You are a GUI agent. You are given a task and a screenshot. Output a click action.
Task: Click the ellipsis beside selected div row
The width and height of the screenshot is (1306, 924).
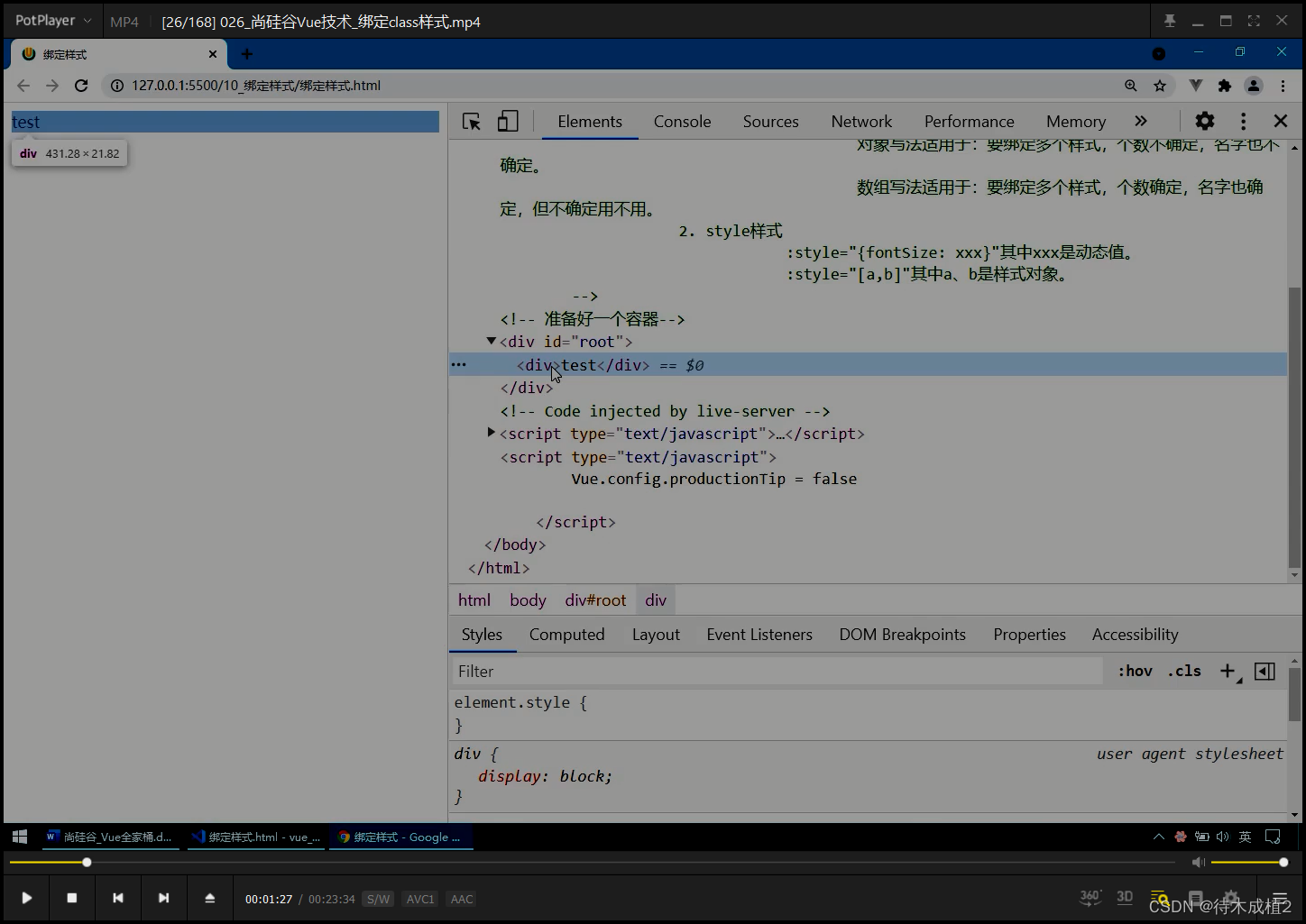pos(458,364)
